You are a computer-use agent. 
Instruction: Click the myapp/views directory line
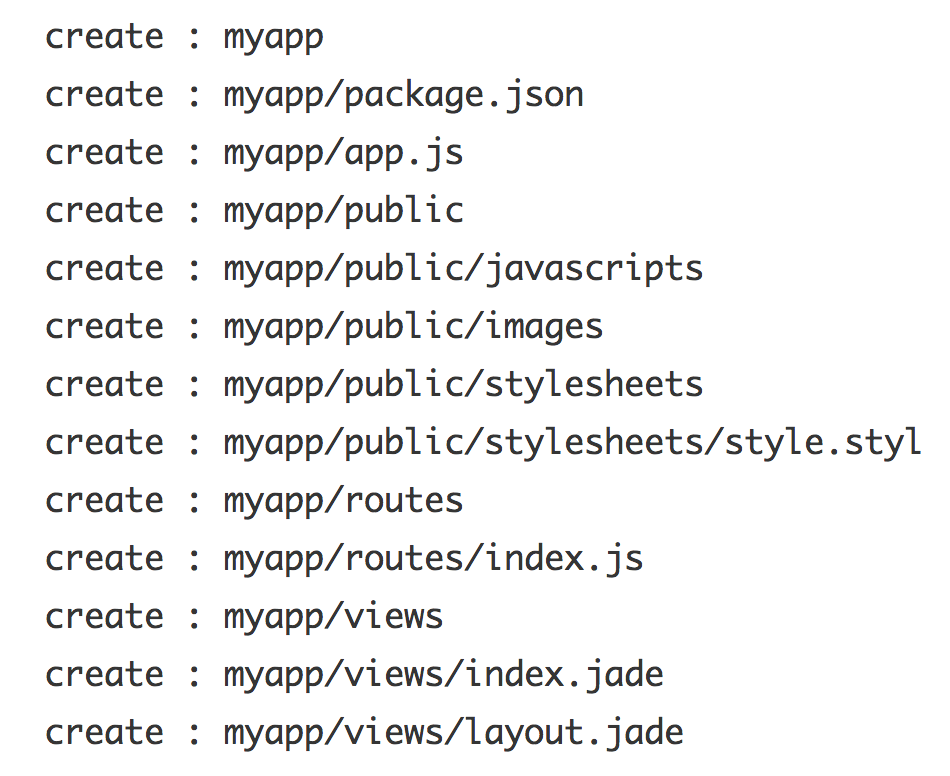333,617
